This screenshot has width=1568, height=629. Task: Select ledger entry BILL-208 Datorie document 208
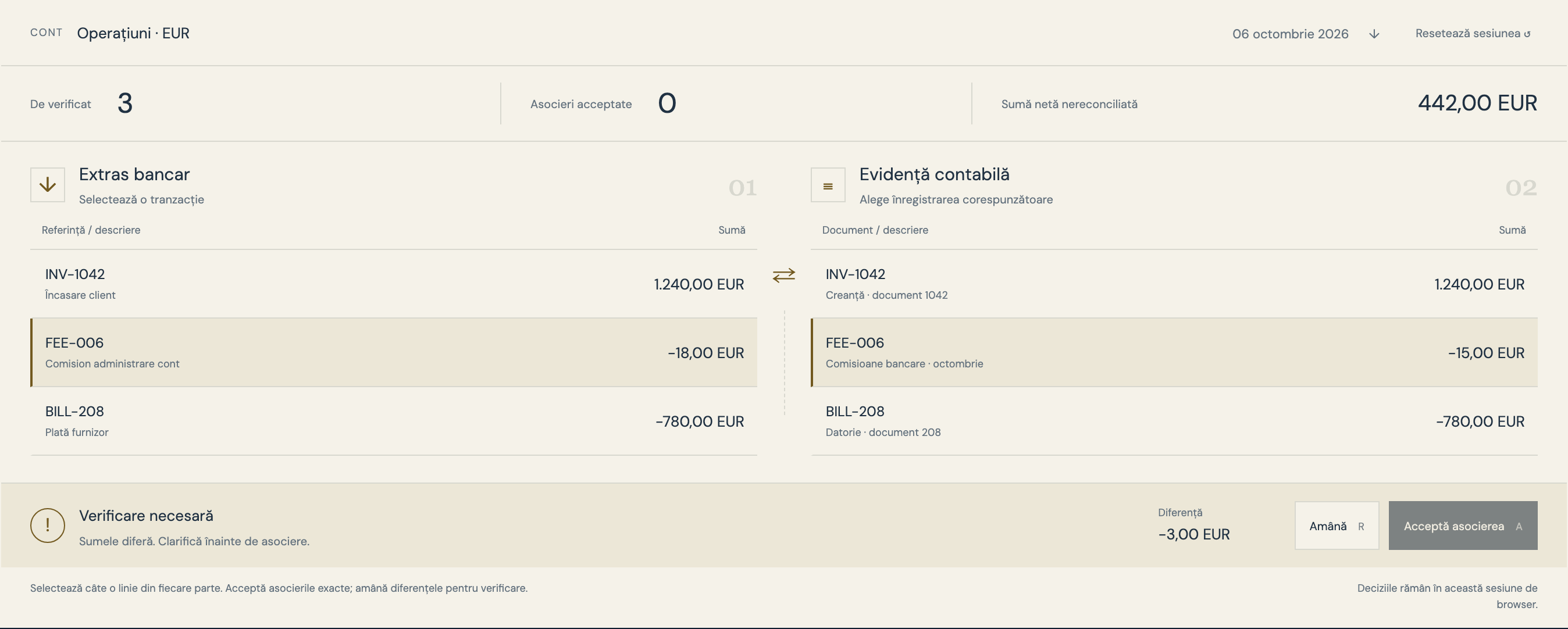(1174, 421)
